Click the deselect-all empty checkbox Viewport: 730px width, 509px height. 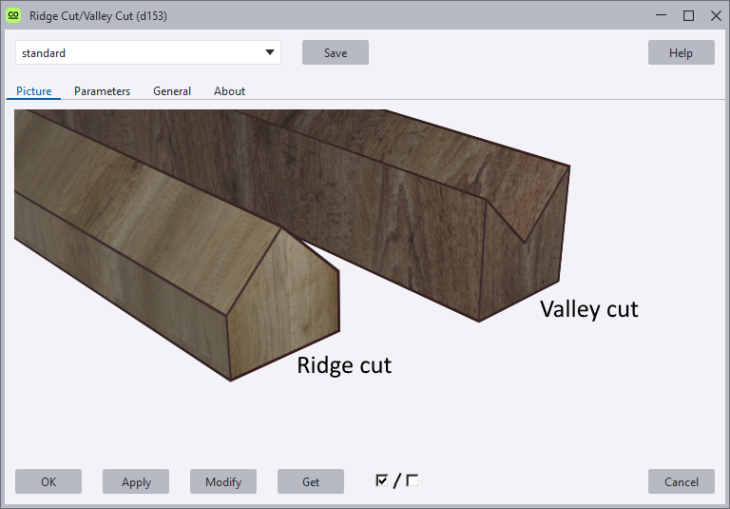click(x=412, y=480)
